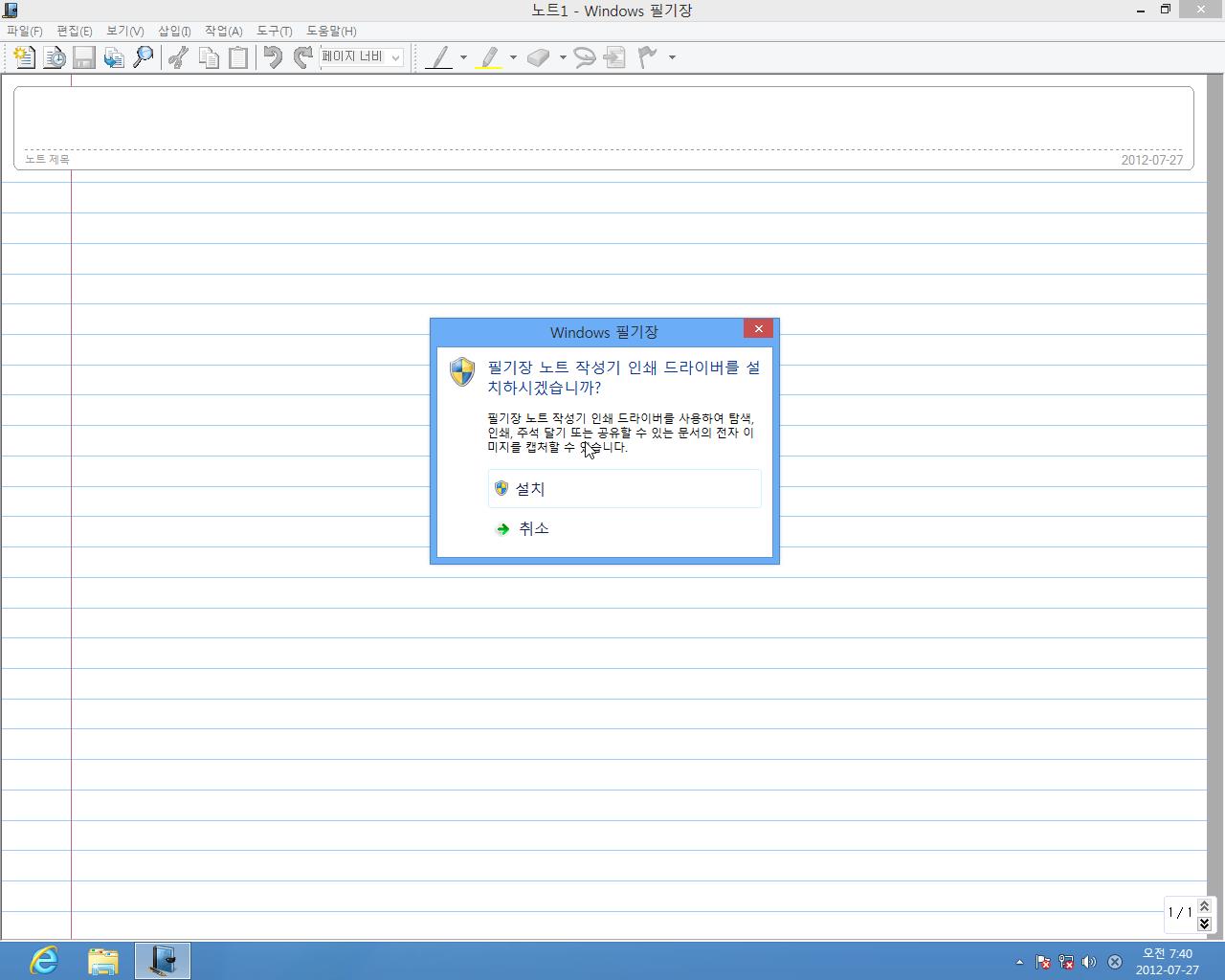Click the round X tray icon
Image resolution: width=1225 pixels, height=980 pixels.
(1115, 962)
